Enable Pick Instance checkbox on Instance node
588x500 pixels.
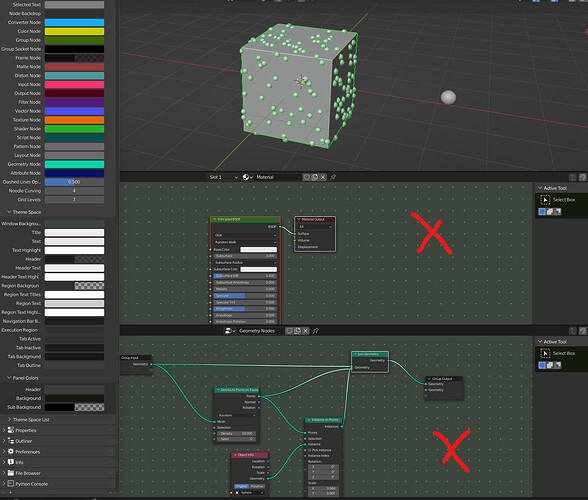pyautogui.click(x=310, y=450)
